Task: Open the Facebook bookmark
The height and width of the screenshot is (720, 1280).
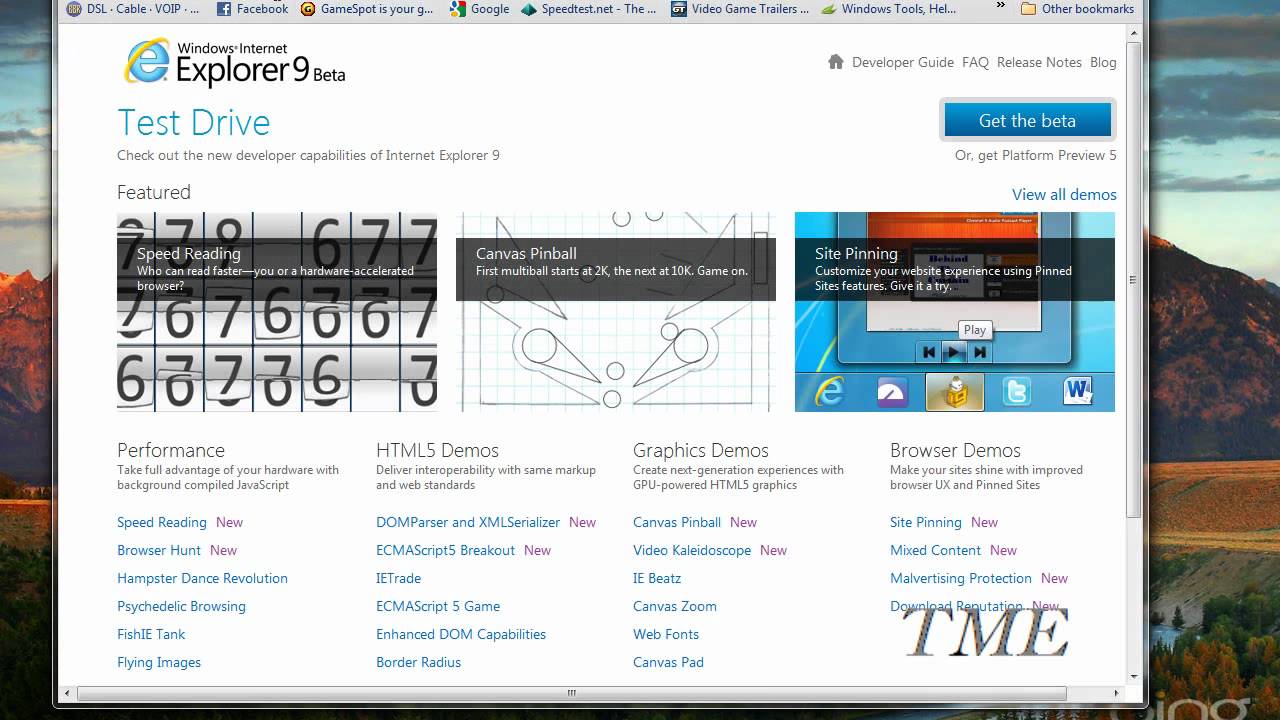Action: point(253,9)
